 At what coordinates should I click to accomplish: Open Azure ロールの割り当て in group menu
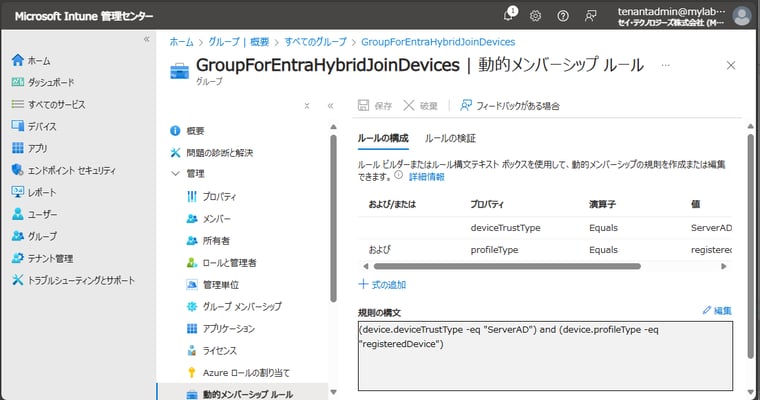point(238,372)
